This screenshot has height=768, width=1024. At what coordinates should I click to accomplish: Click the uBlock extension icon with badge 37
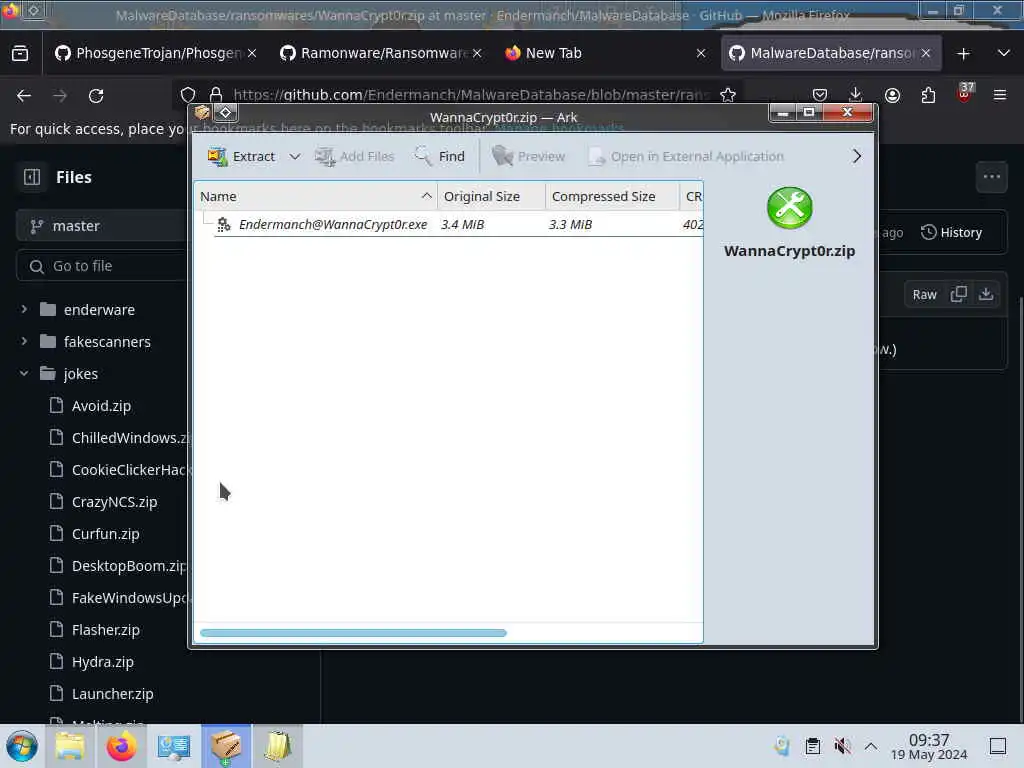click(x=964, y=93)
